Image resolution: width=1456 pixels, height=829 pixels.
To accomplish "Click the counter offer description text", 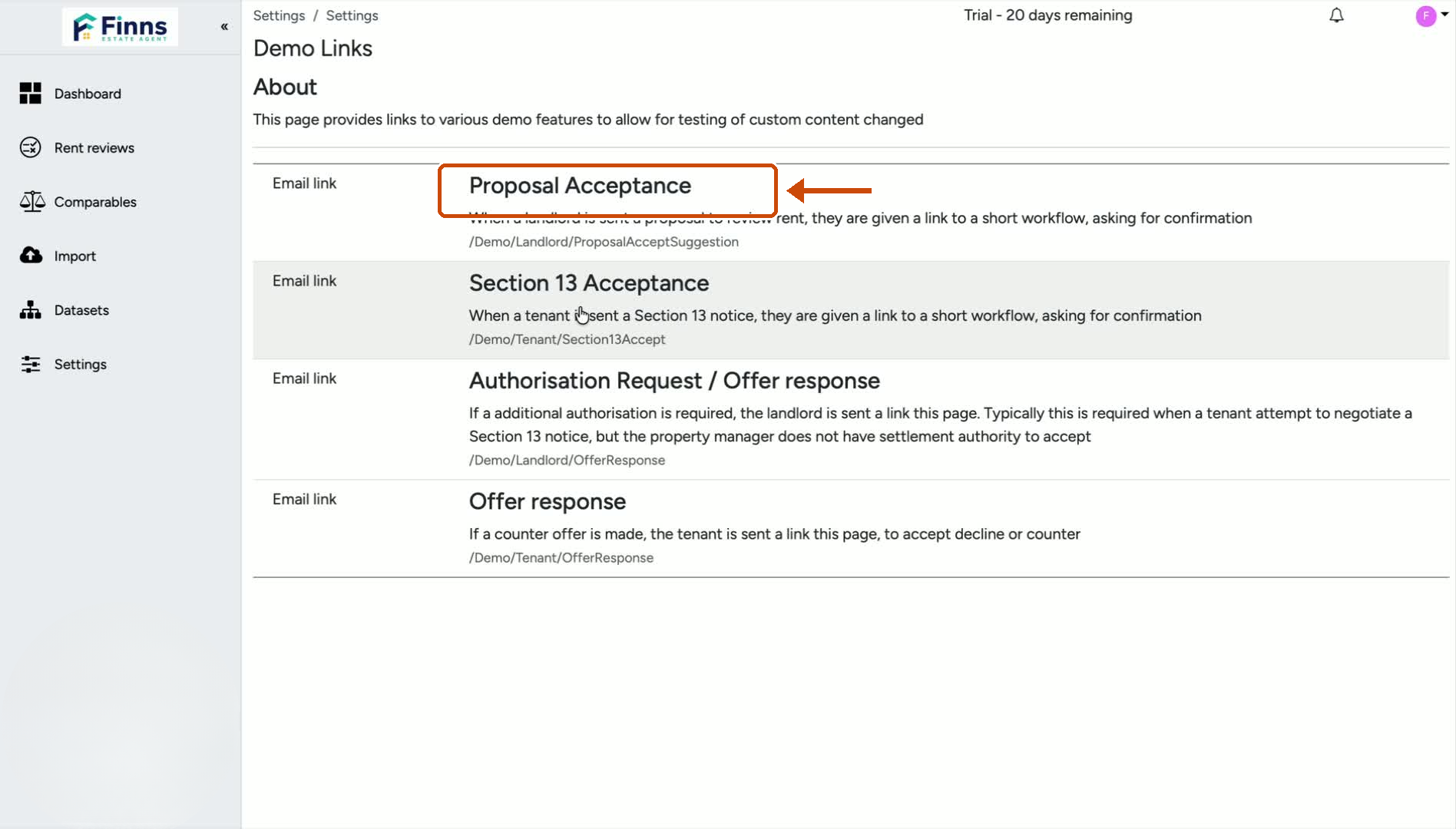I will [775, 534].
